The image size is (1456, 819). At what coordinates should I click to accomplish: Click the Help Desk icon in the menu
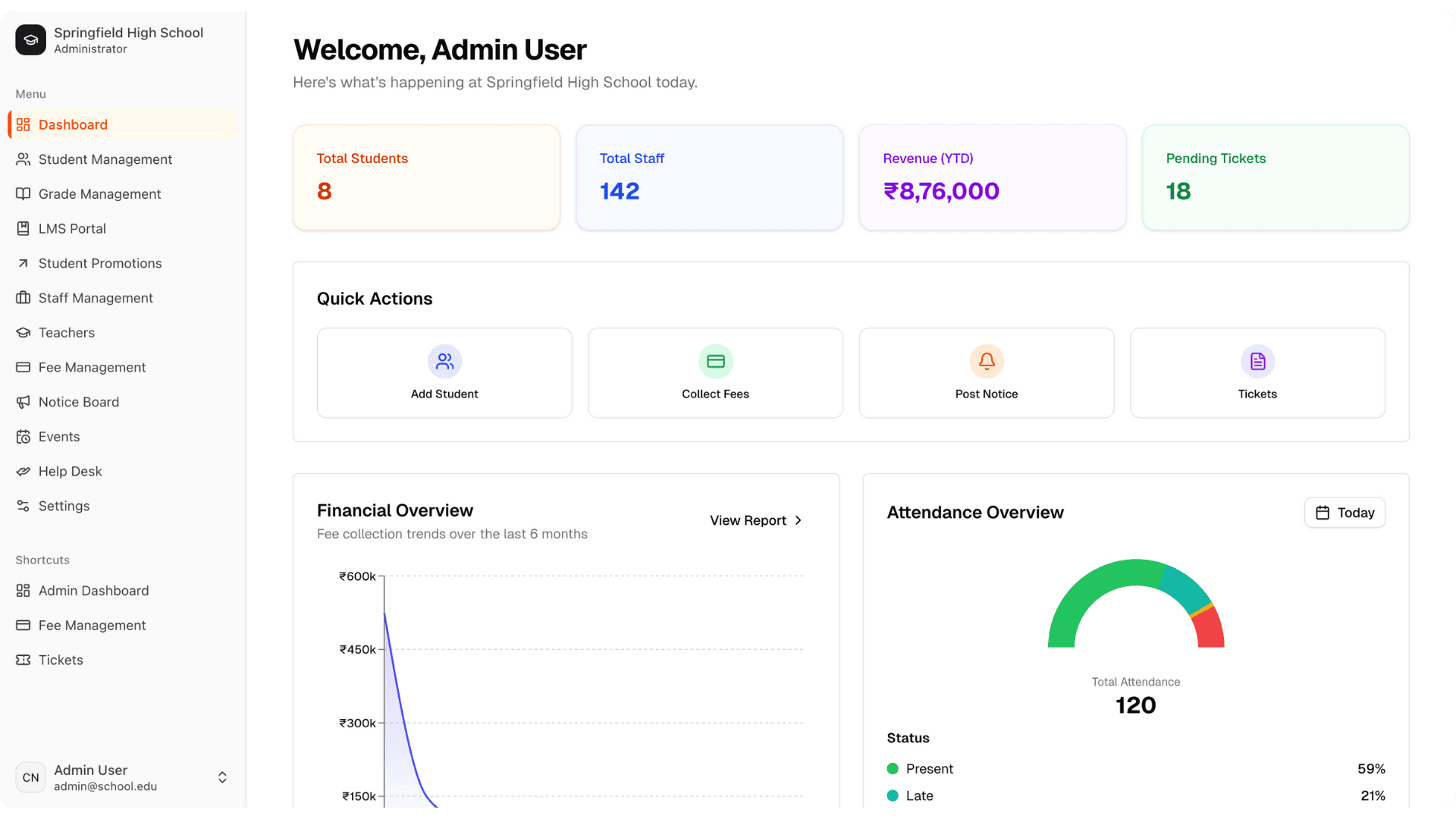[x=24, y=471]
